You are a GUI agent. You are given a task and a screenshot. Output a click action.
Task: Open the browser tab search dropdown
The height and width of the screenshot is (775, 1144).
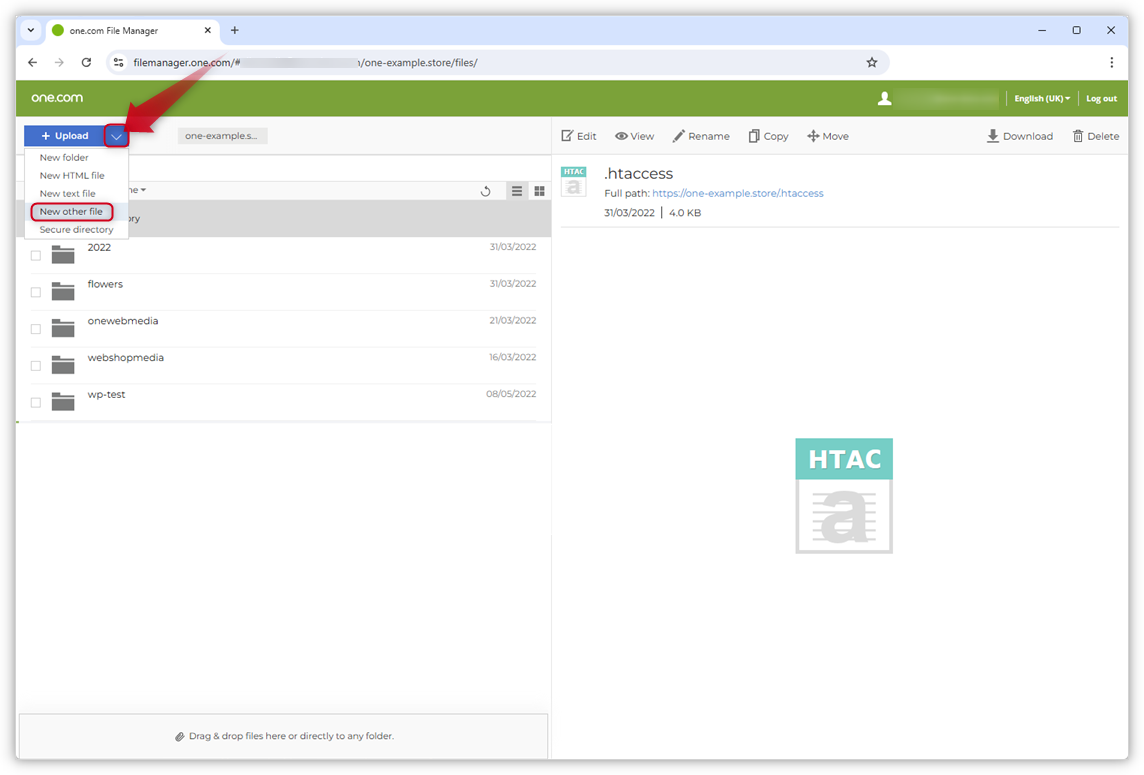[x=31, y=30]
